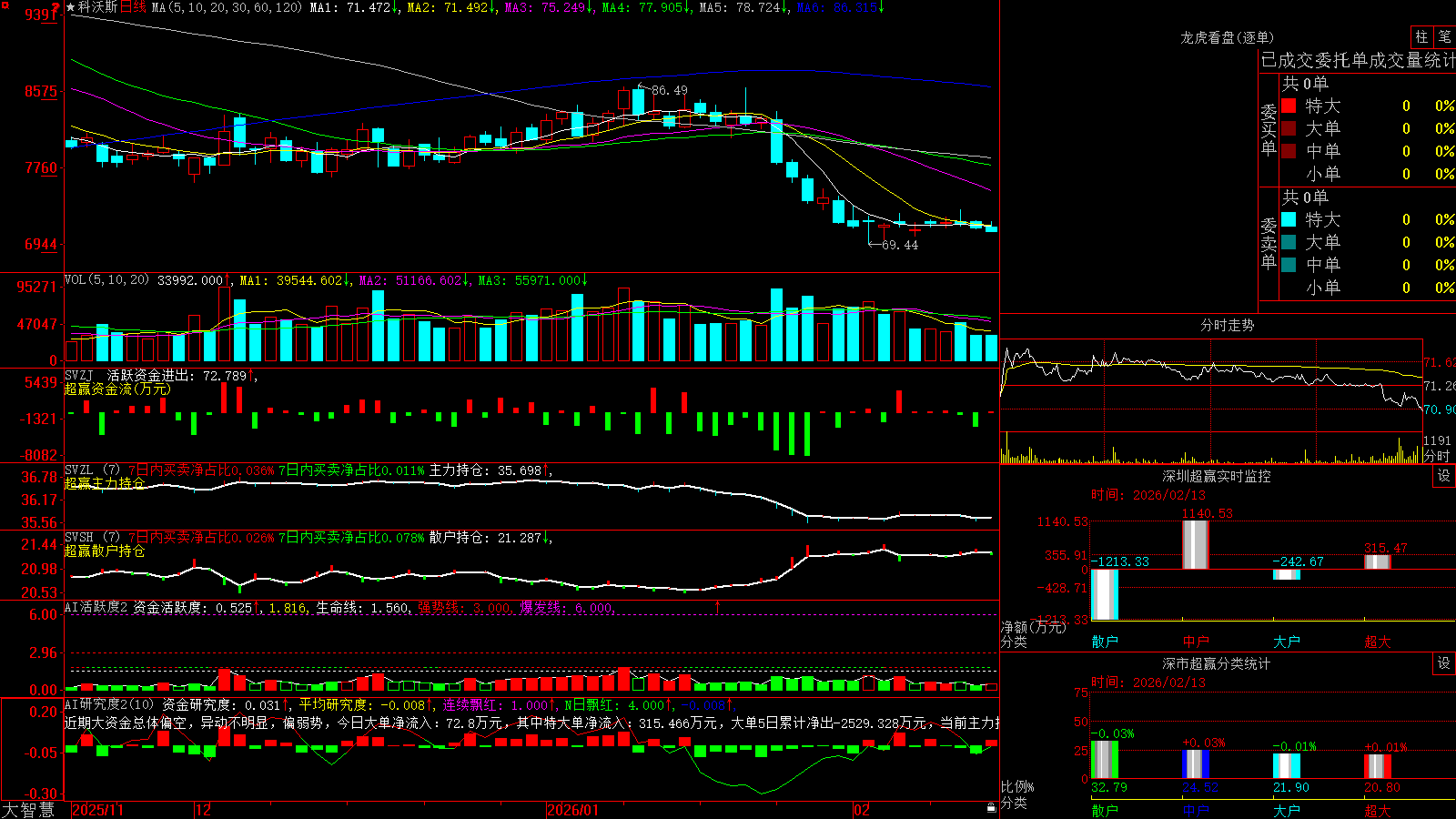Click the 日线 period label
The image size is (1456, 819).
click(x=133, y=7)
